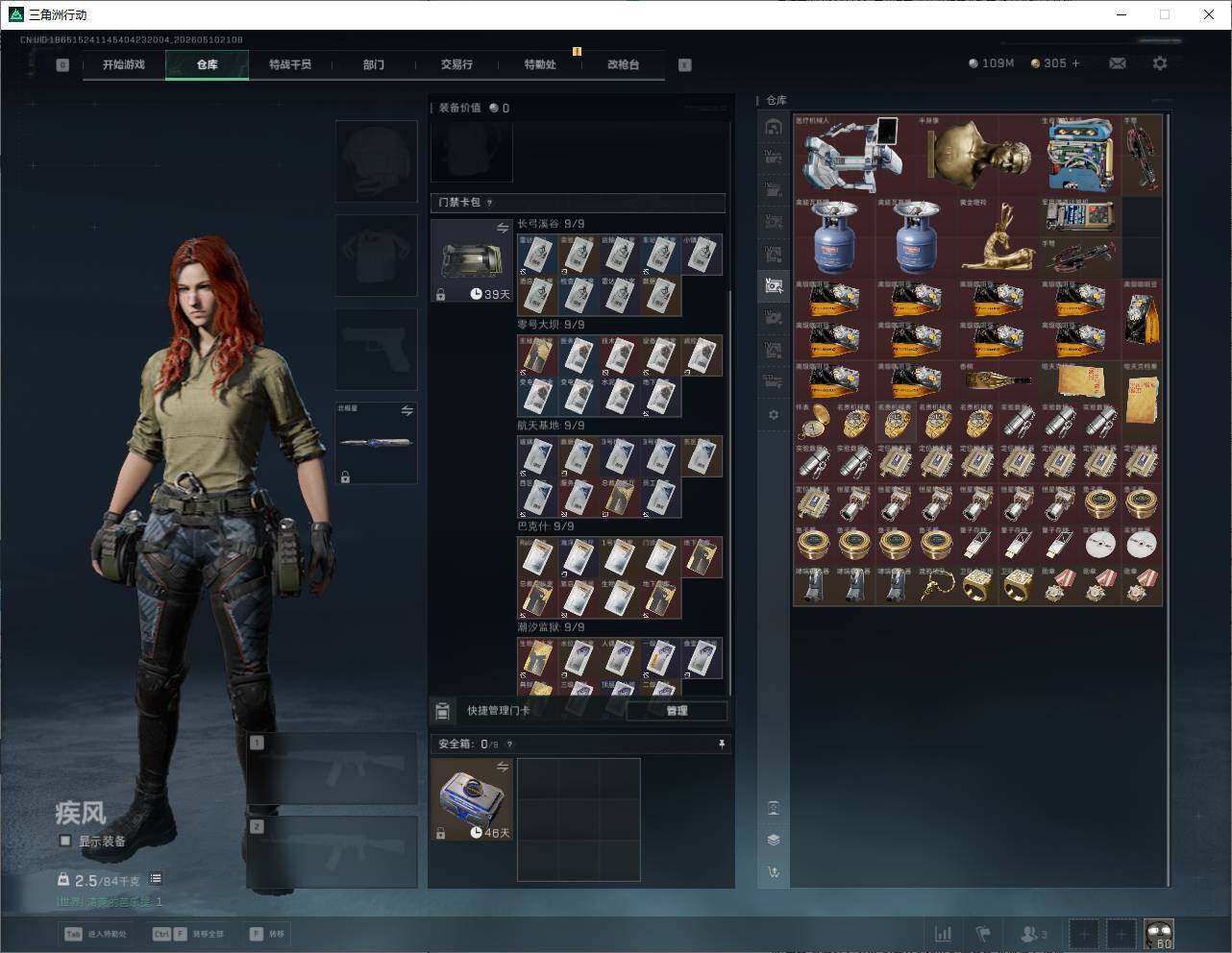Click the empty helmet equipment slot
Image resolution: width=1232 pixels, height=953 pixels.
pyautogui.click(x=376, y=160)
